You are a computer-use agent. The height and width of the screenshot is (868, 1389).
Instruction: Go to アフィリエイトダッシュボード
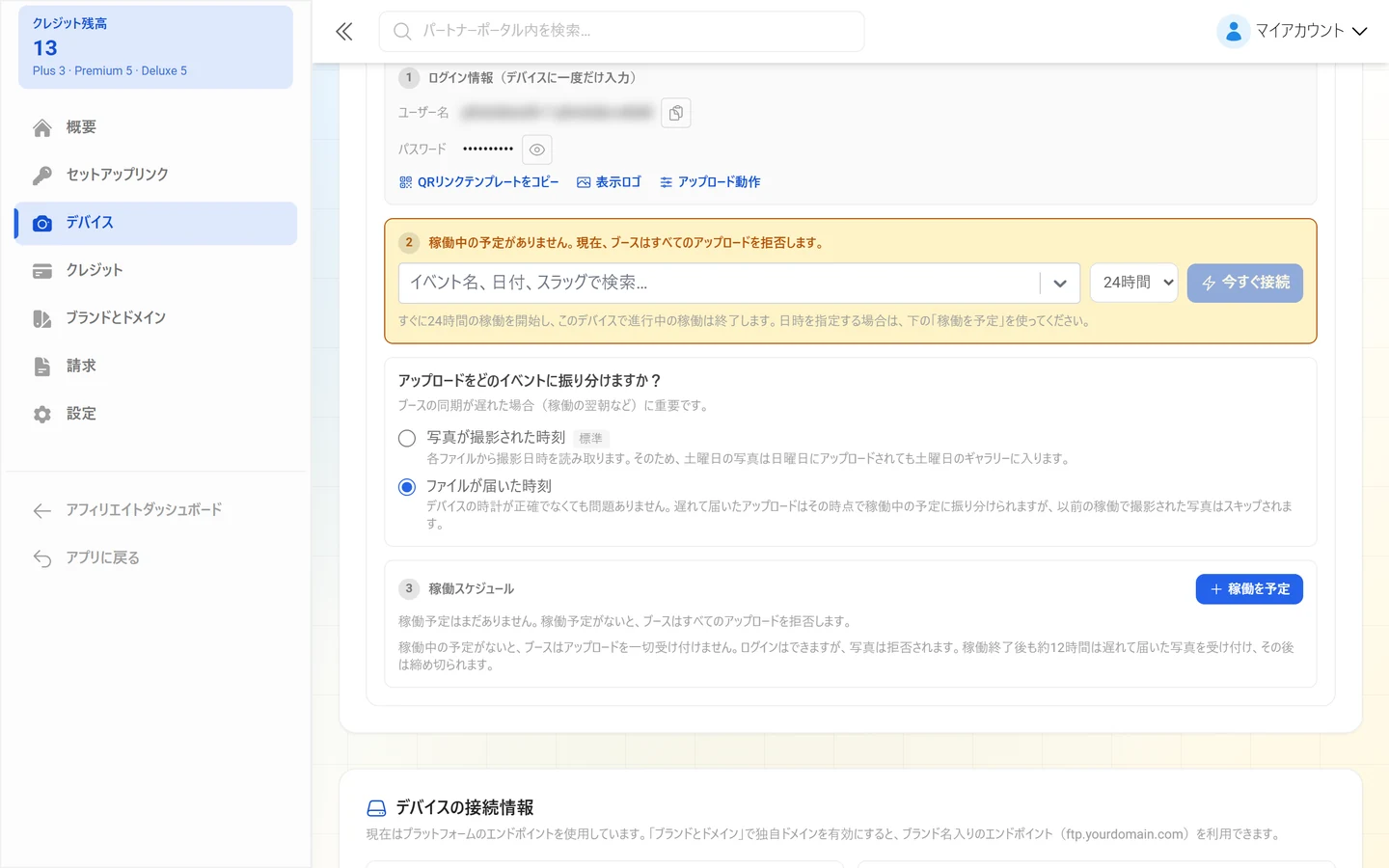[155, 510]
